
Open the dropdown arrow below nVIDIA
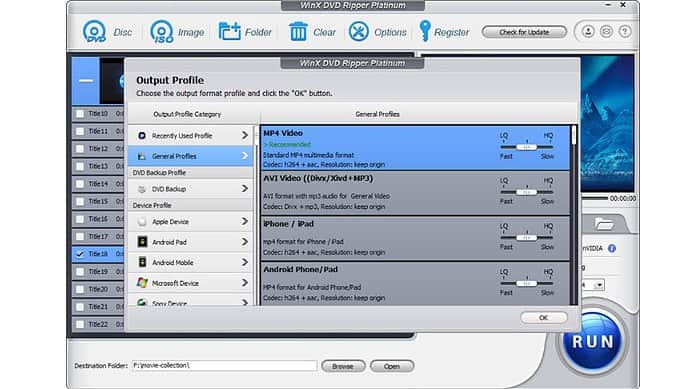coord(600,285)
